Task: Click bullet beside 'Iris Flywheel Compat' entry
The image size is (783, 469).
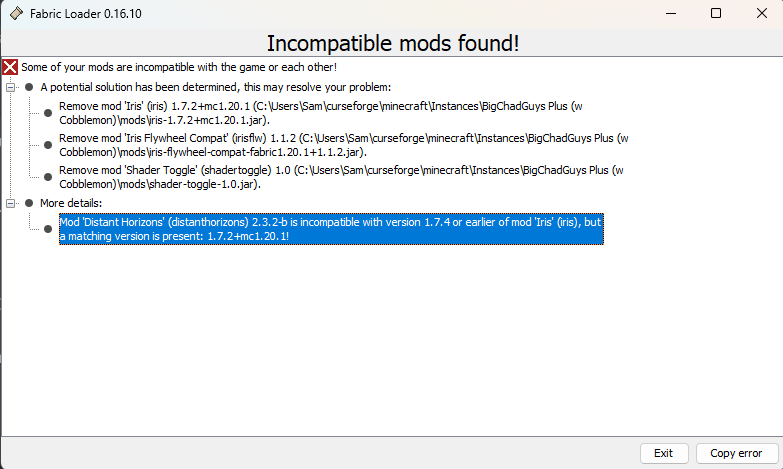Action: [47, 145]
